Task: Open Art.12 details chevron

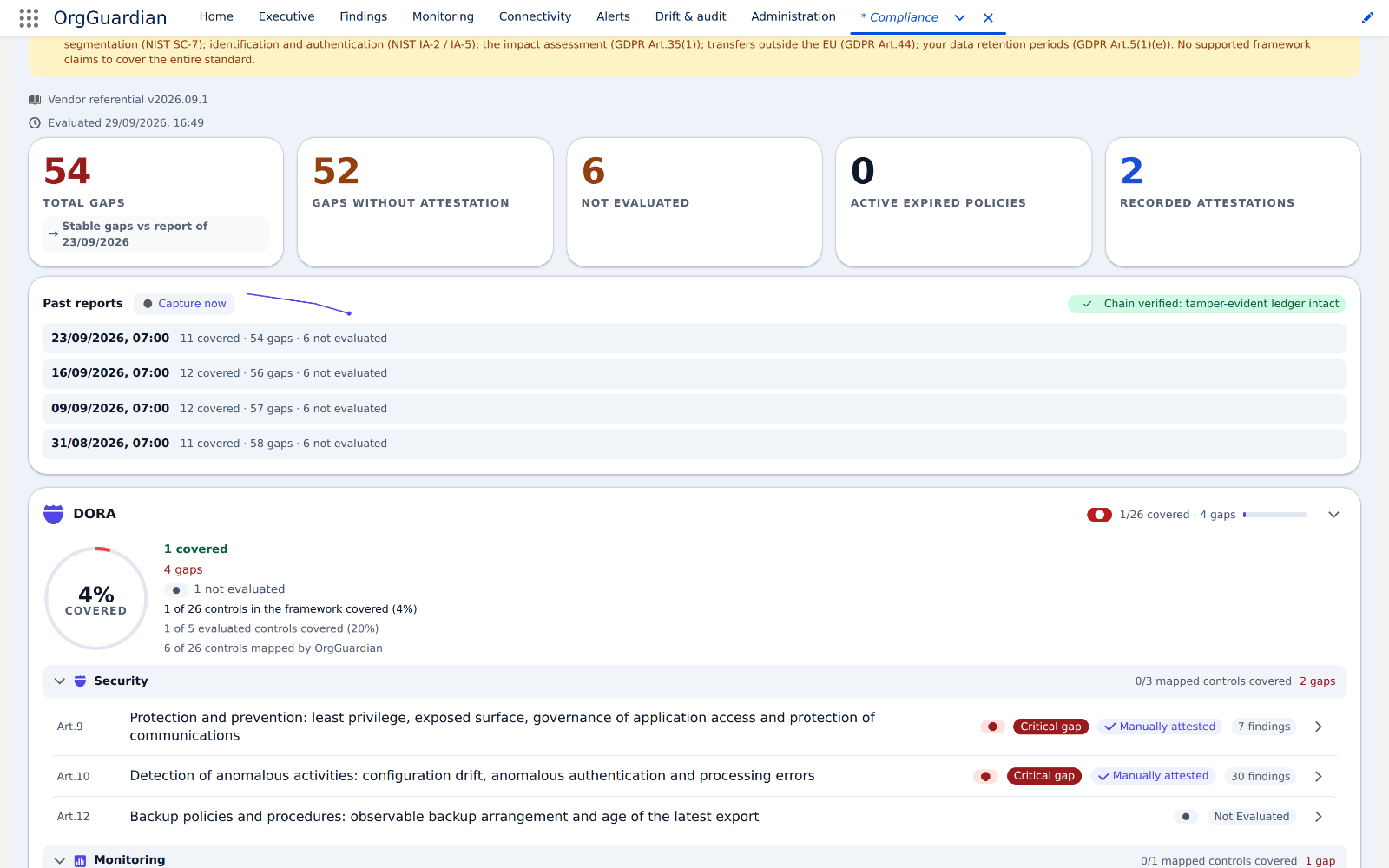Action: pyautogui.click(x=1319, y=817)
